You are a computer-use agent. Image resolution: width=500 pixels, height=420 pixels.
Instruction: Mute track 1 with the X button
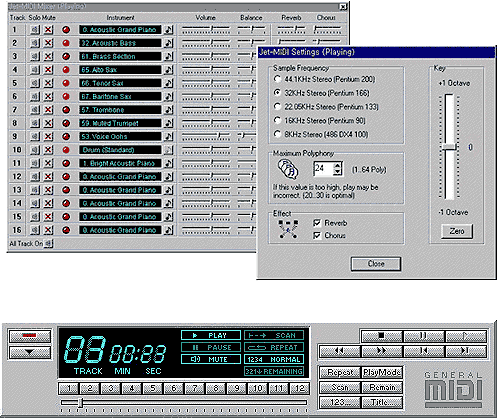(48, 30)
